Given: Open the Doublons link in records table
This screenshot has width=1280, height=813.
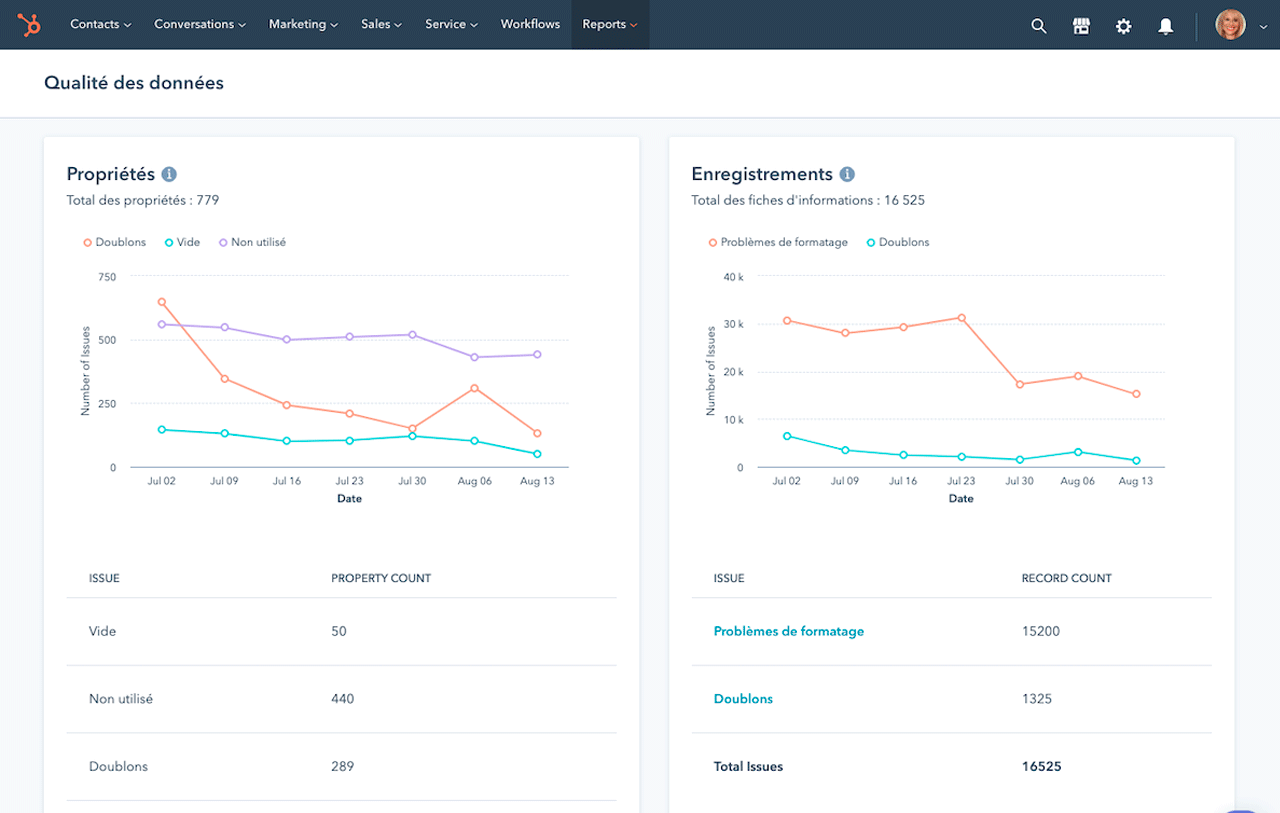Looking at the screenshot, I should (743, 699).
